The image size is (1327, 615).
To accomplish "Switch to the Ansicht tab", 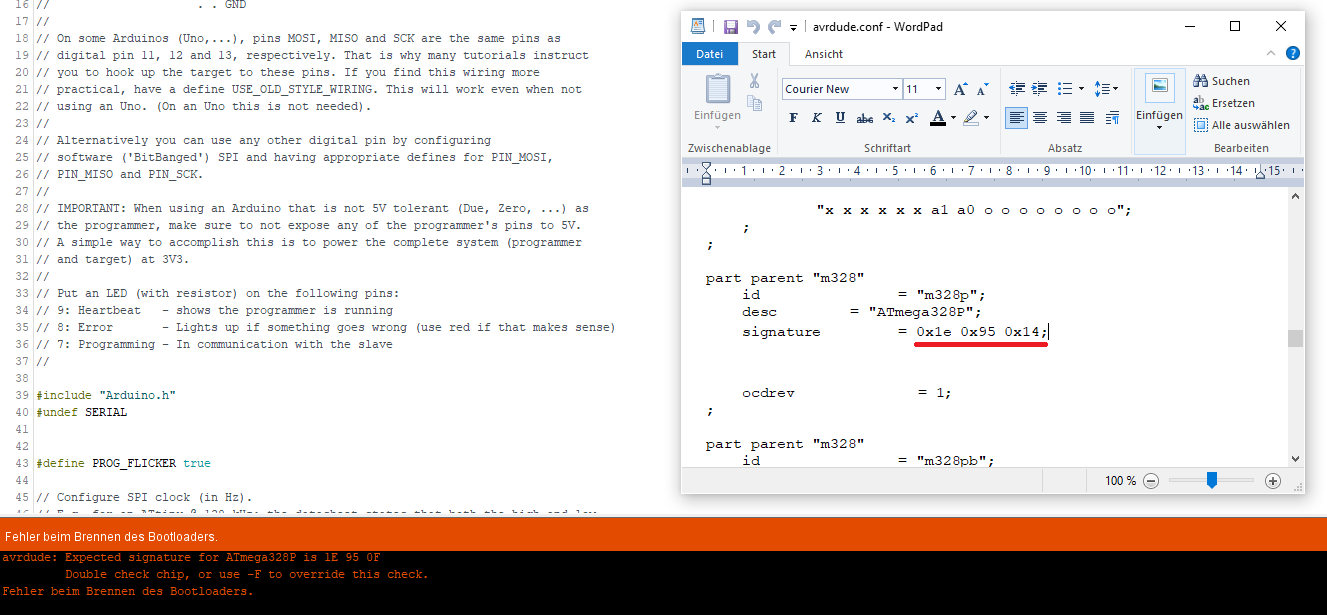I will (x=824, y=54).
